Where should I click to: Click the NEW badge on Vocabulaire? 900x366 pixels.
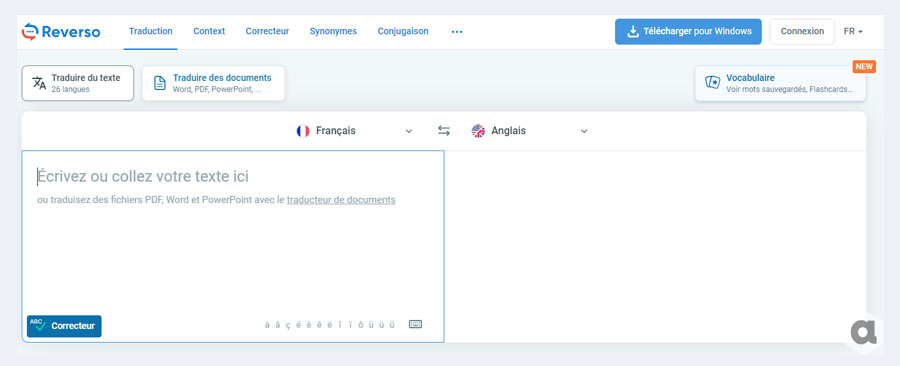864,67
